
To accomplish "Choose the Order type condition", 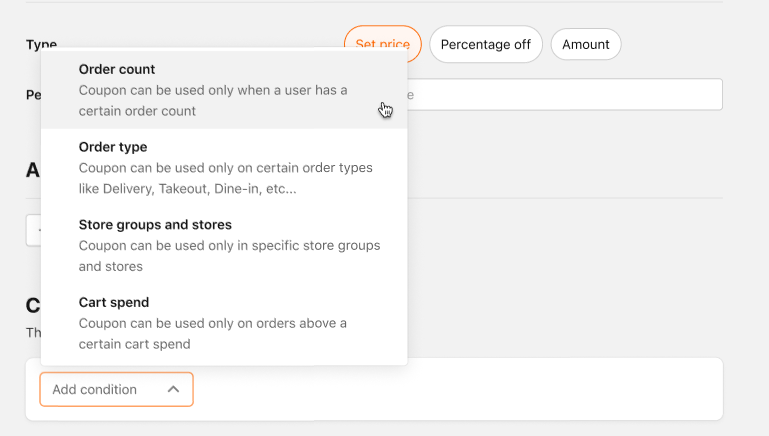I will pos(113,147).
